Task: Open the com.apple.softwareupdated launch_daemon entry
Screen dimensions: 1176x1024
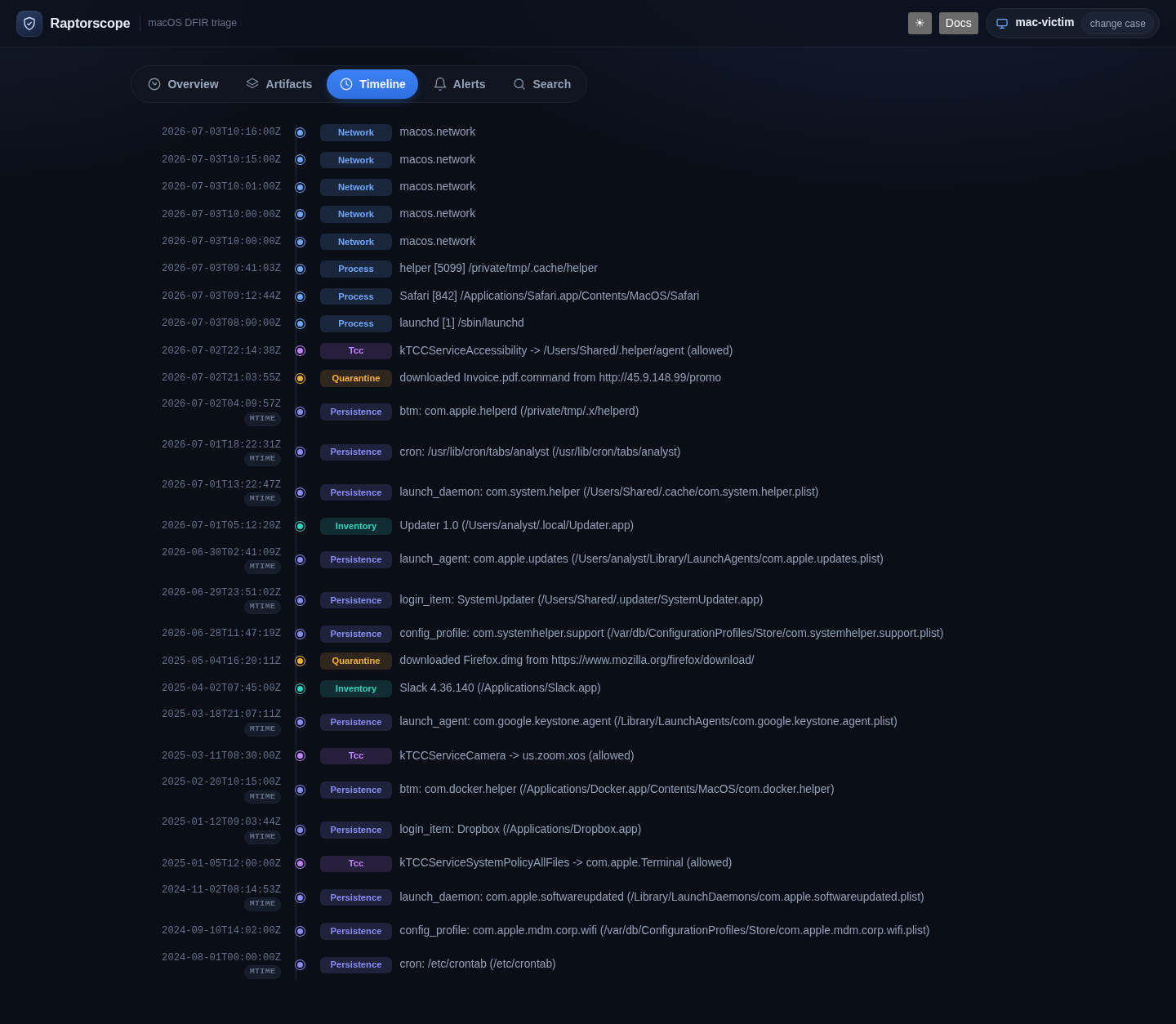Action: click(661, 897)
